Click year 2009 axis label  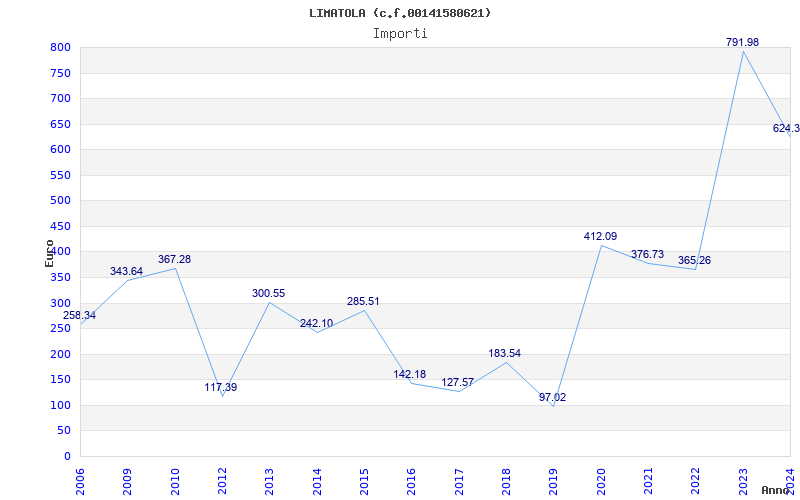pos(128,482)
